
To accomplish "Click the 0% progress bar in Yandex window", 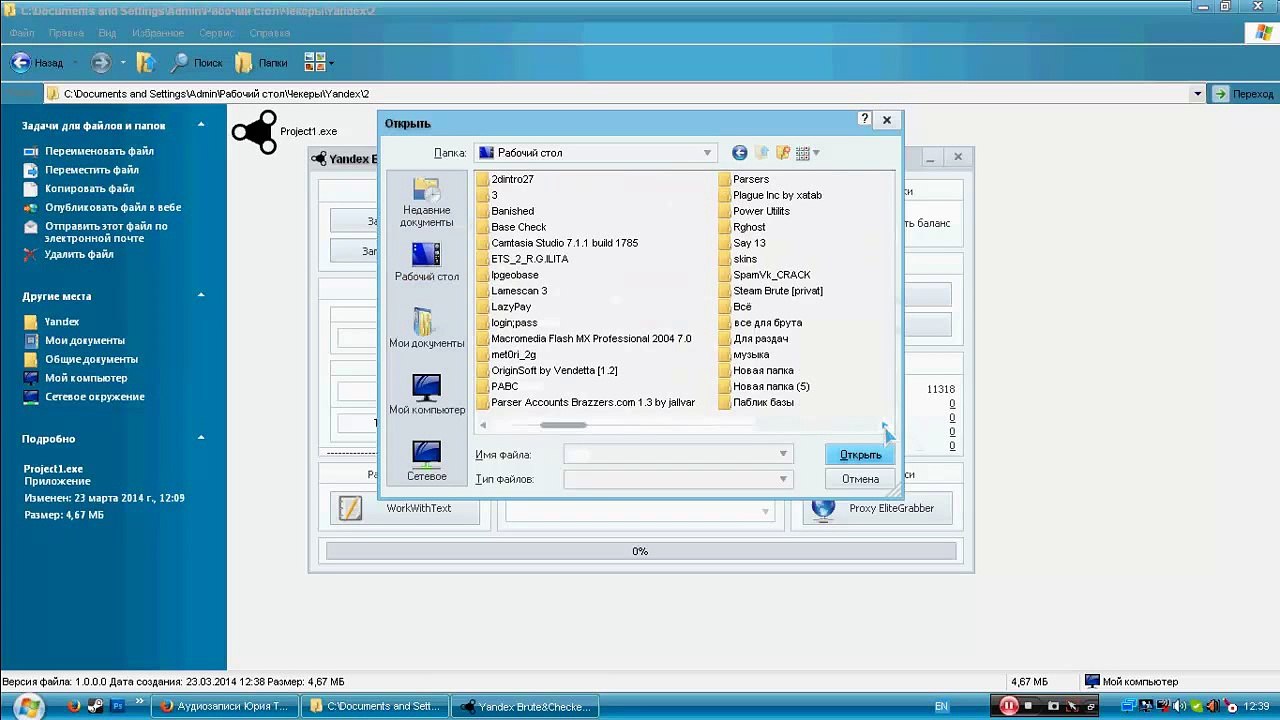I will click(640, 551).
